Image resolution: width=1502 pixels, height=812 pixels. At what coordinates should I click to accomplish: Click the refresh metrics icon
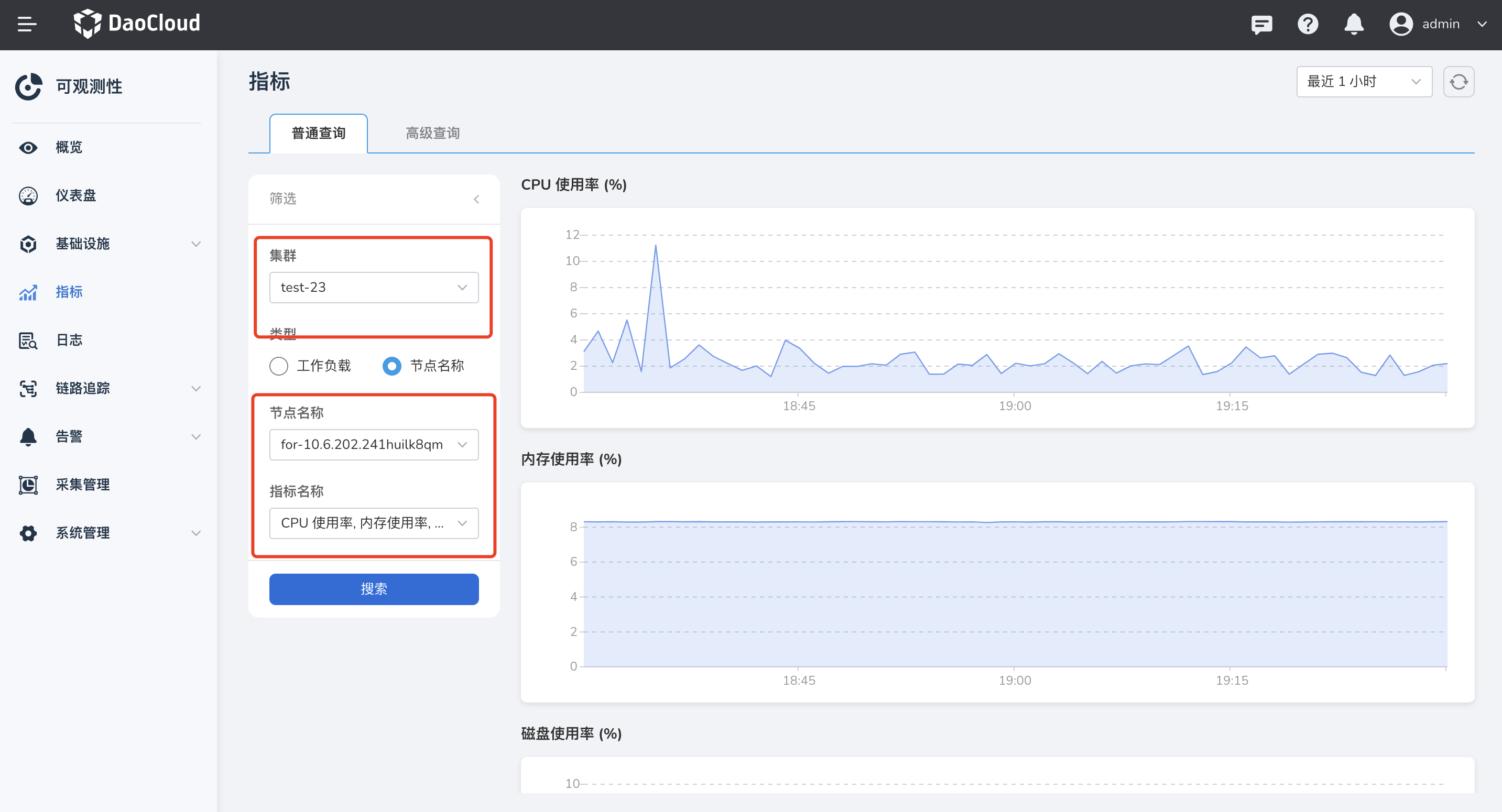1459,82
